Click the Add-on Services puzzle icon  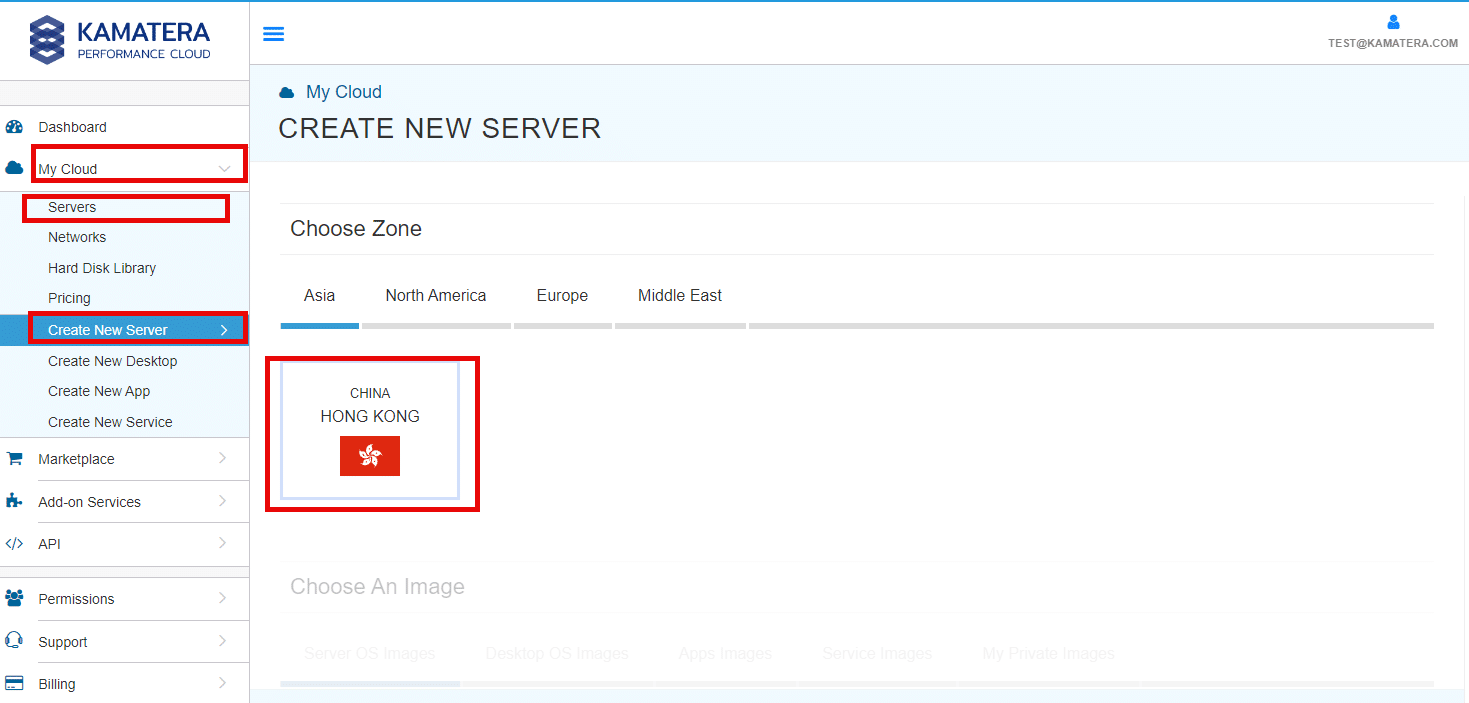(15, 501)
